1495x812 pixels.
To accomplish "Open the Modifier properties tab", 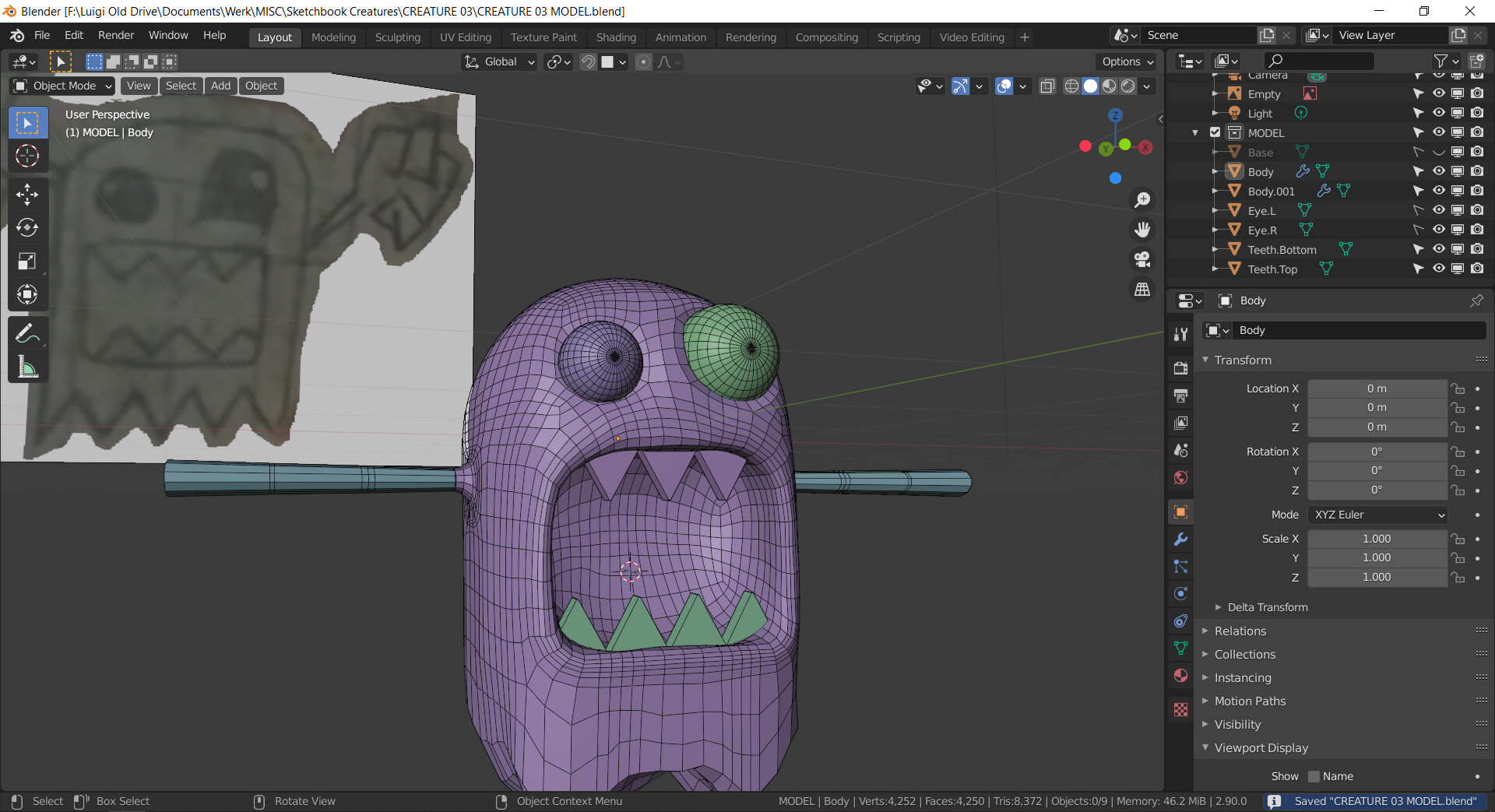I will tap(1180, 540).
